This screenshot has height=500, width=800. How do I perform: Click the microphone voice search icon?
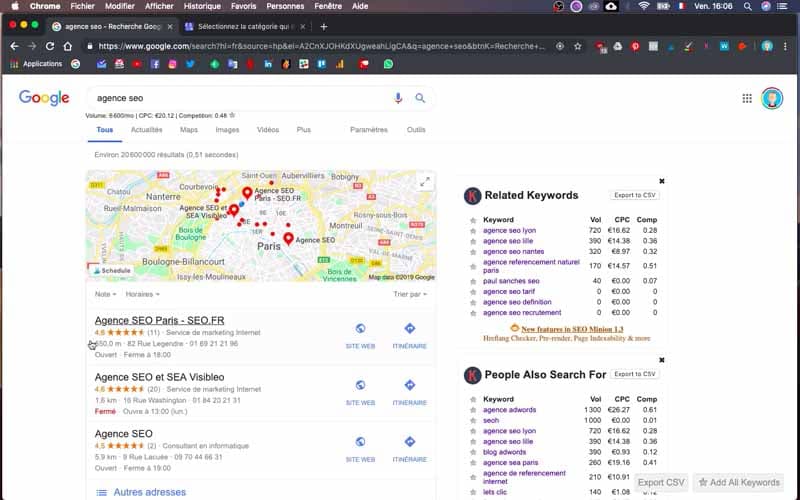click(x=398, y=98)
